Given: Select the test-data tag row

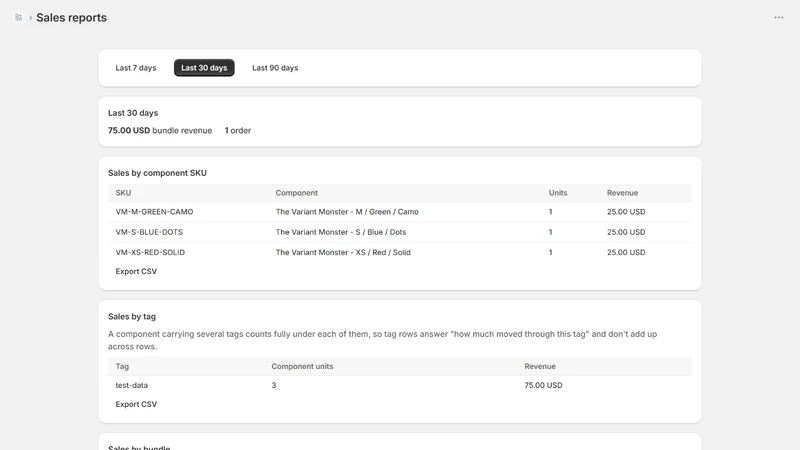Looking at the screenshot, I should coord(399,385).
